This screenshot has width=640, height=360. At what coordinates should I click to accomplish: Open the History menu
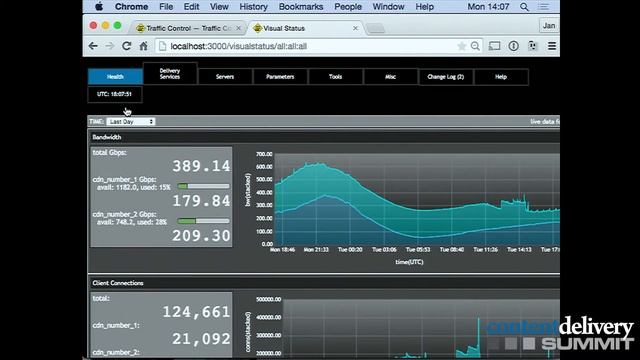[253, 7]
